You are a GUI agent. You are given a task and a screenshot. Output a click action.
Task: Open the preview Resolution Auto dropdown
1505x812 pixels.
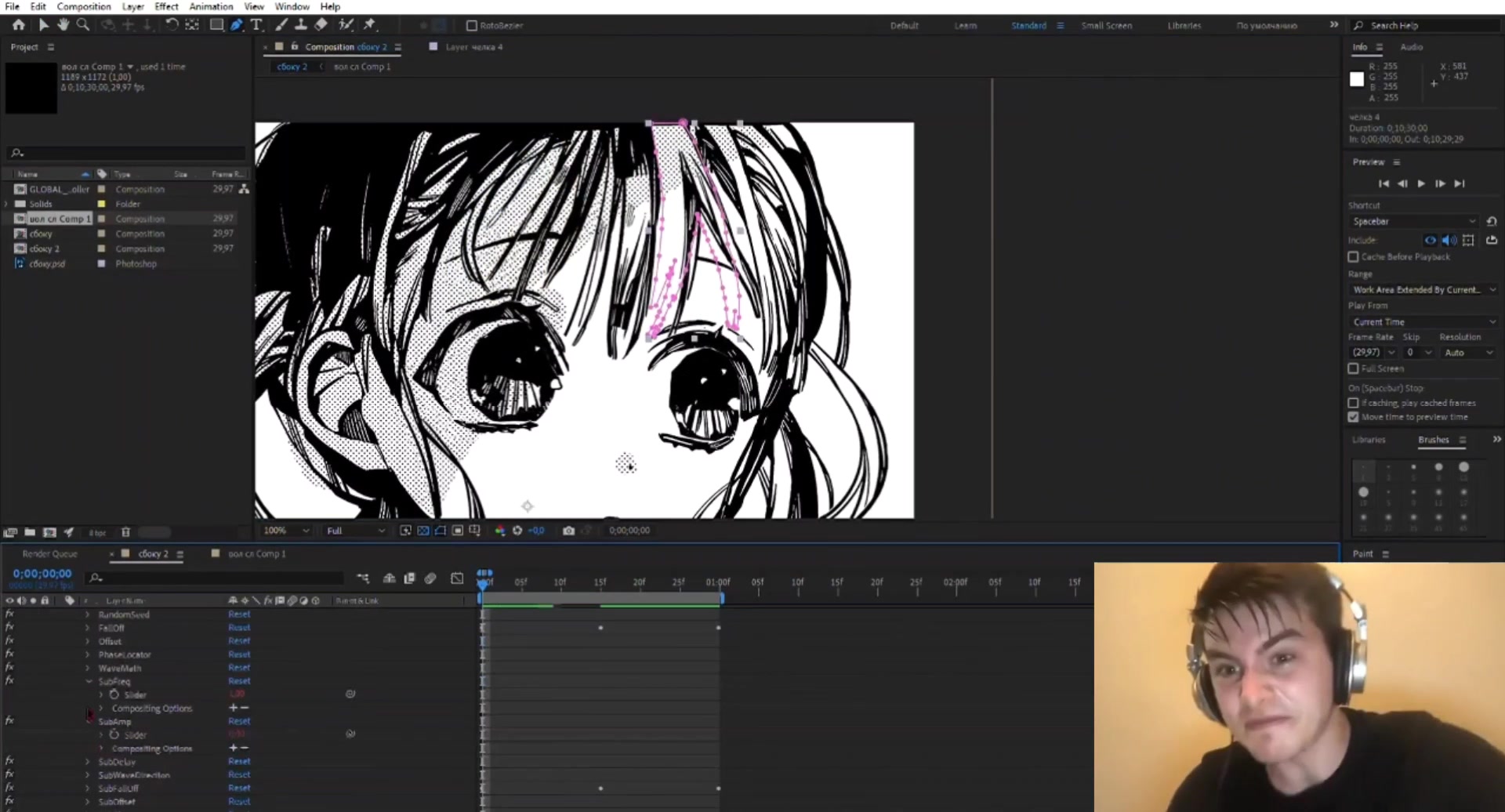tap(1469, 353)
